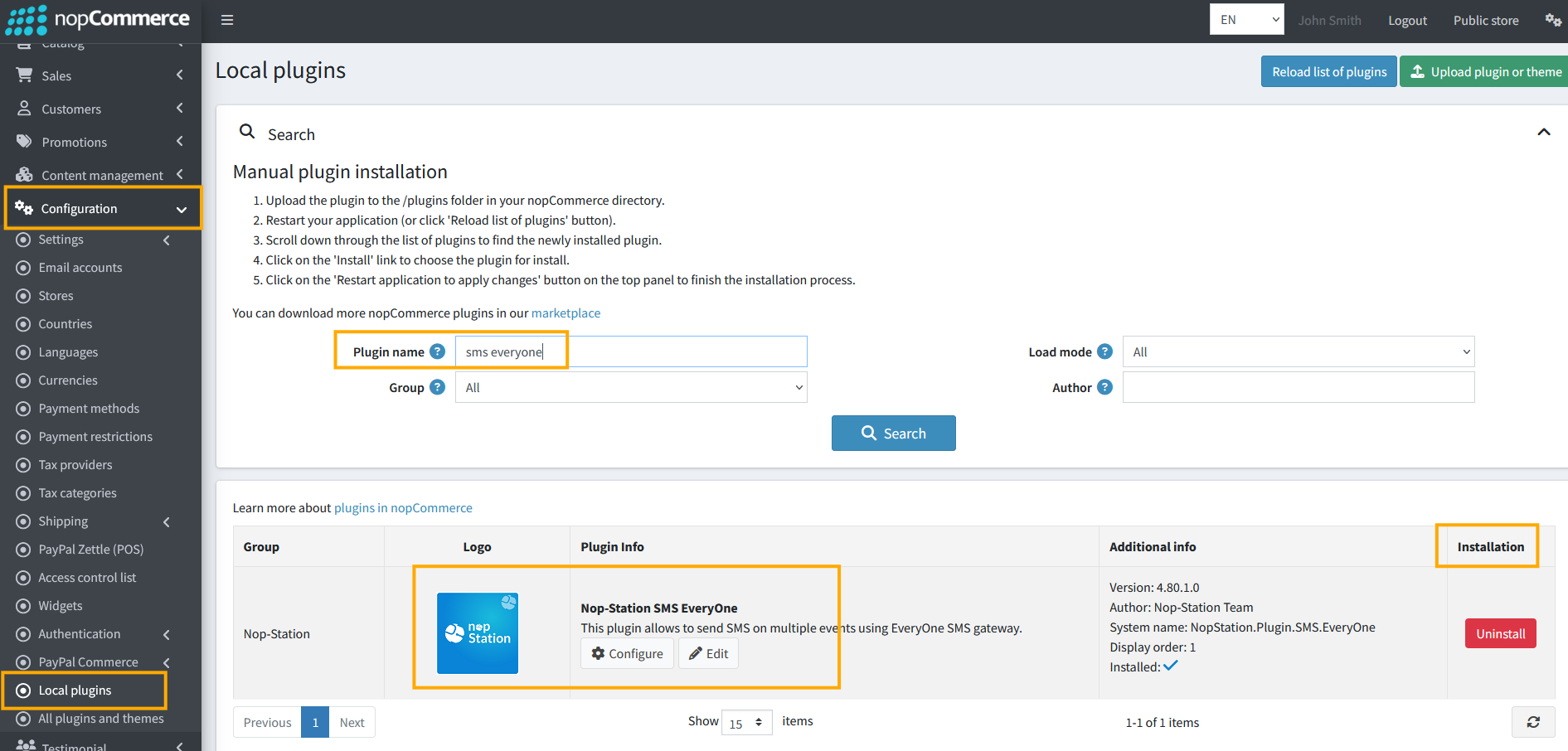Open the EN language dropdown

(1247, 20)
